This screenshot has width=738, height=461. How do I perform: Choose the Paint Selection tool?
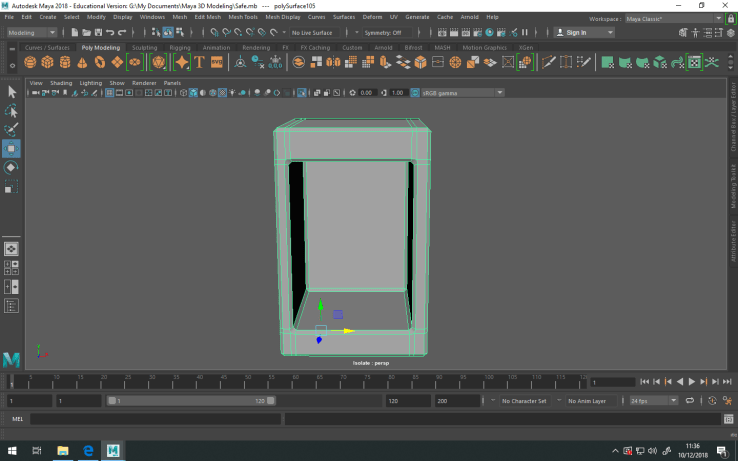pos(11,130)
